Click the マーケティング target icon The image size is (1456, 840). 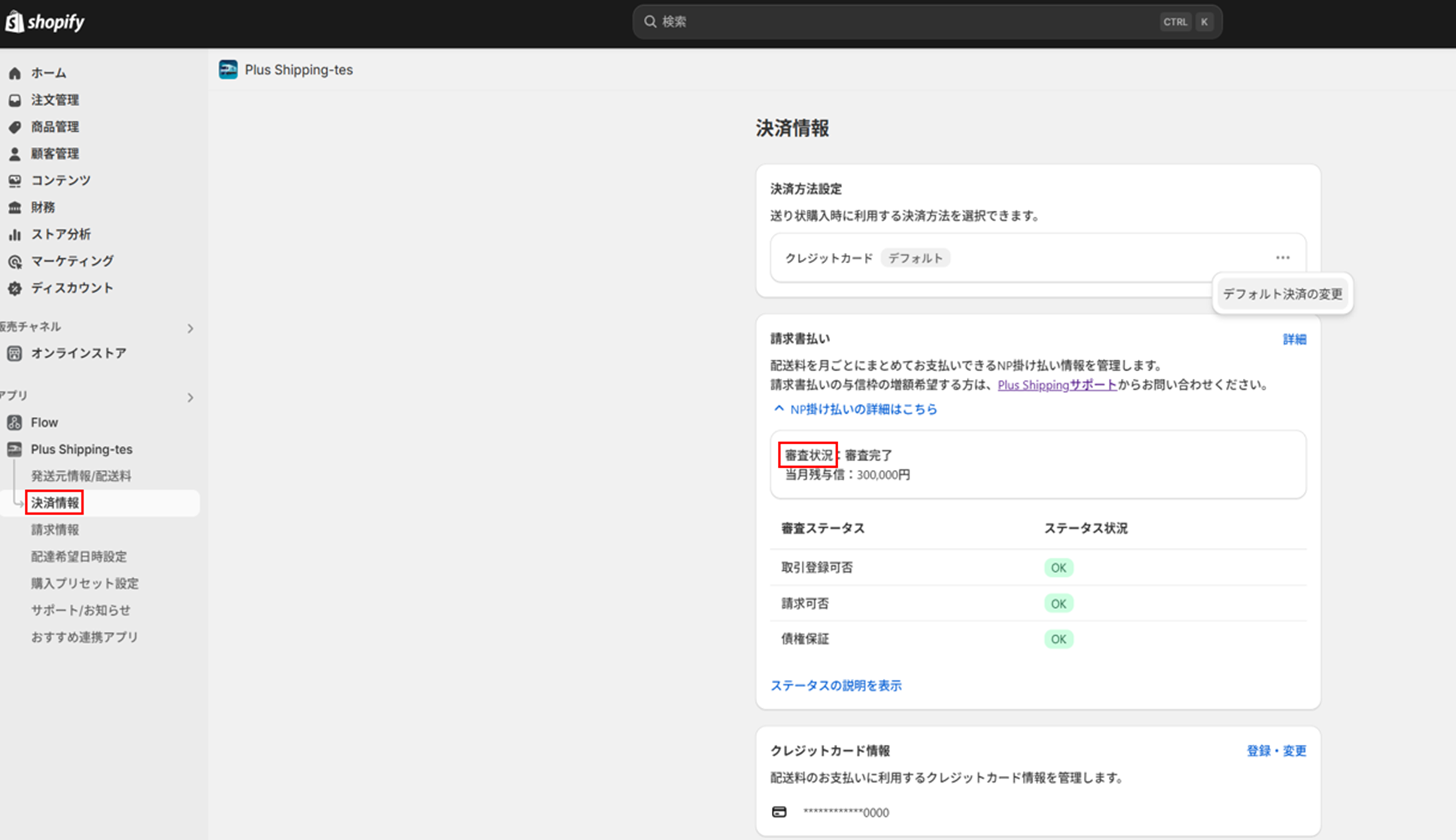coord(15,261)
